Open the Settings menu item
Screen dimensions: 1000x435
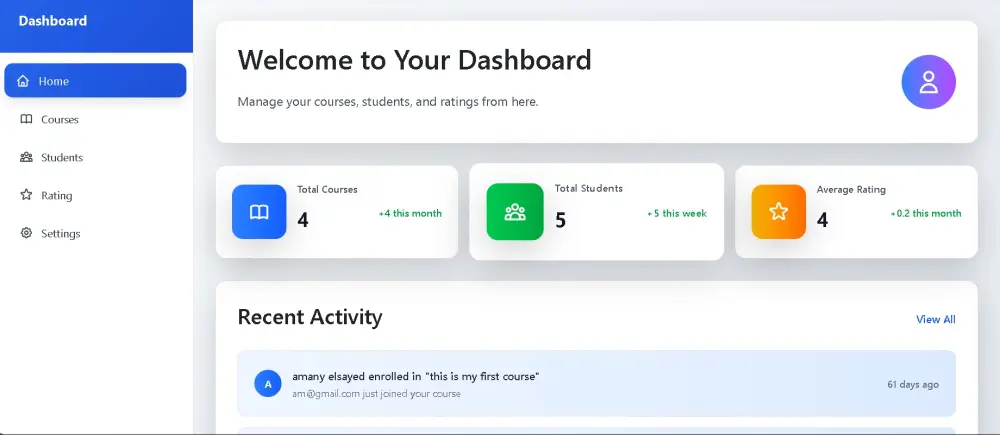click(95, 233)
